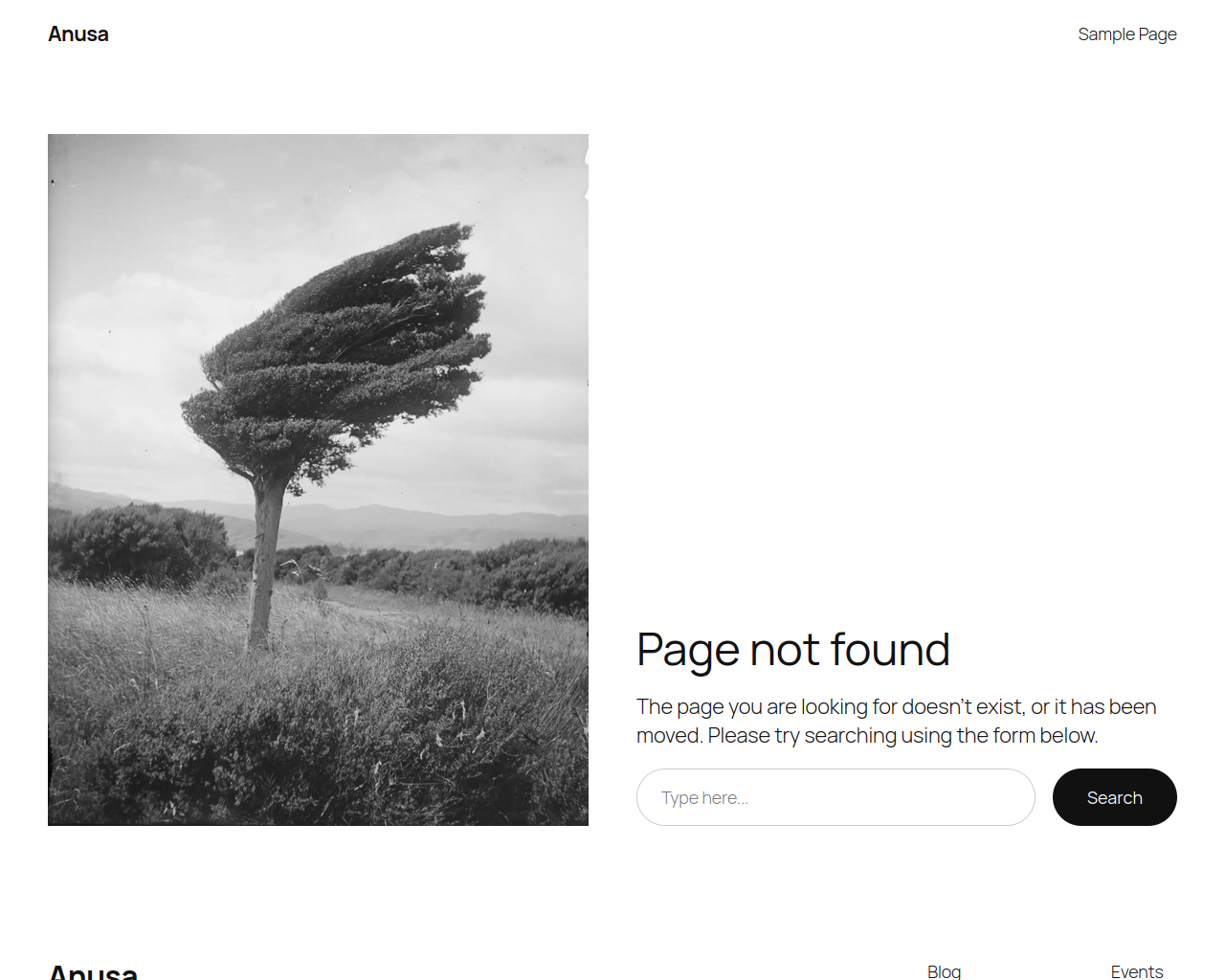This screenshot has width=1225, height=980.
Task: Click the word 'Page' in the Sample Page link
Action: (1157, 34)
